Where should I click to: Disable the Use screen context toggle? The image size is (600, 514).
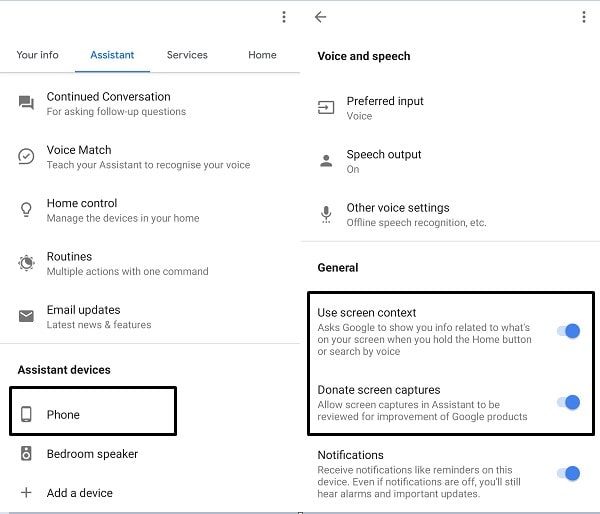pyautogui.click(x=569, y=331)
